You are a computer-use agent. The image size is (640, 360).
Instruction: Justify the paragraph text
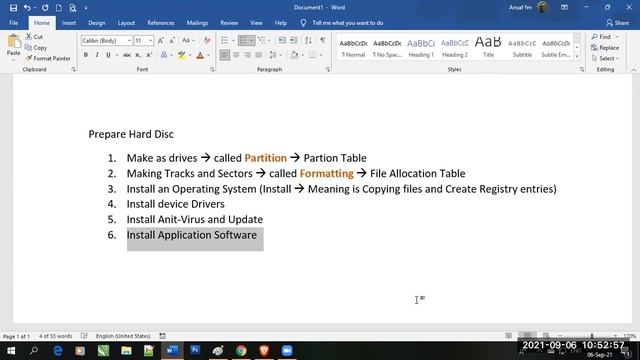[x=259, y=55]
